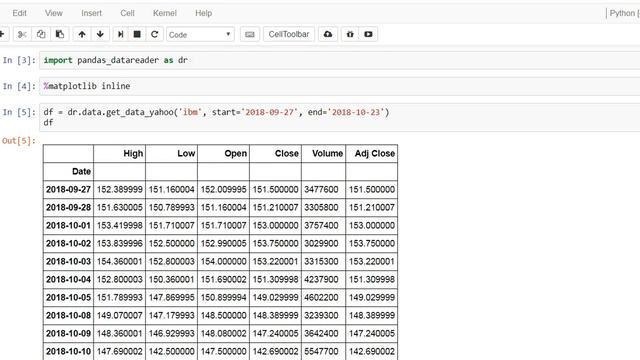Move cell up with arrow icon
The height and width of the screenshot is (360, 640).
[82, 34]
